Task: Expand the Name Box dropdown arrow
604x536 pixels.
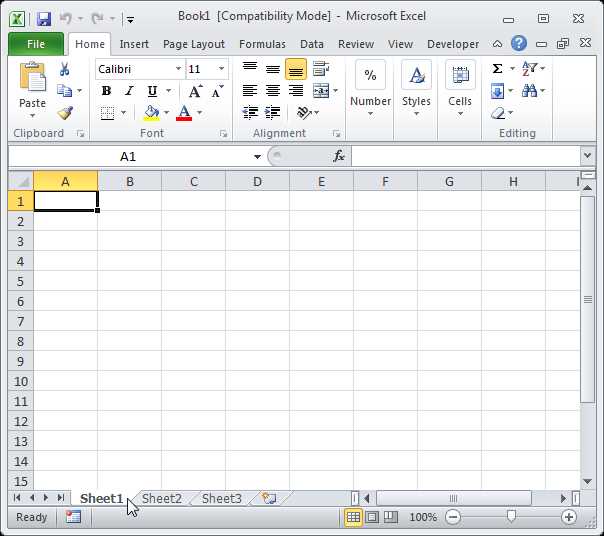Action: [x=257, y=157]
